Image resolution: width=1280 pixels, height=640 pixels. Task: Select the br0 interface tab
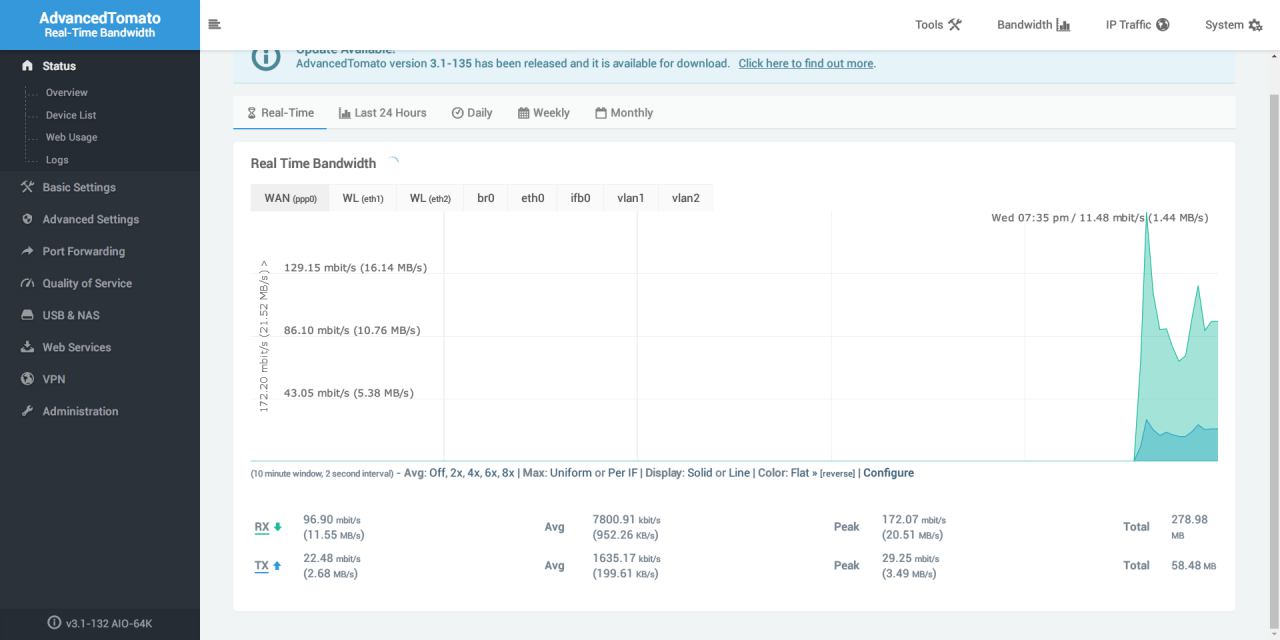tap(486, 198)
